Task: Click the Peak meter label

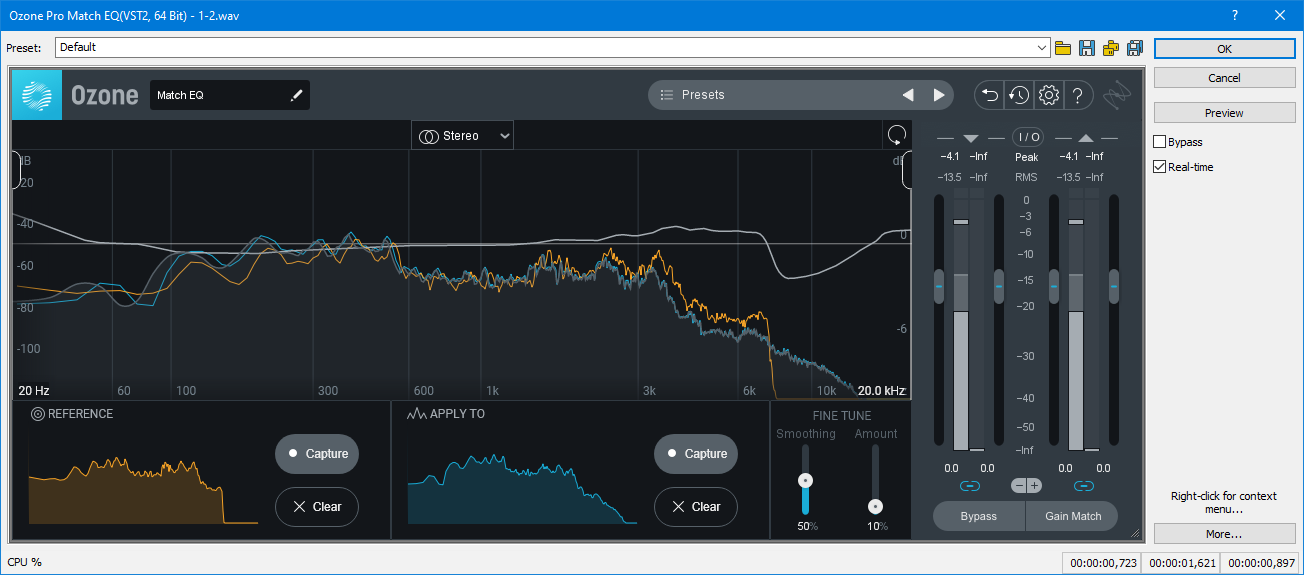Action: (1027, 158)
